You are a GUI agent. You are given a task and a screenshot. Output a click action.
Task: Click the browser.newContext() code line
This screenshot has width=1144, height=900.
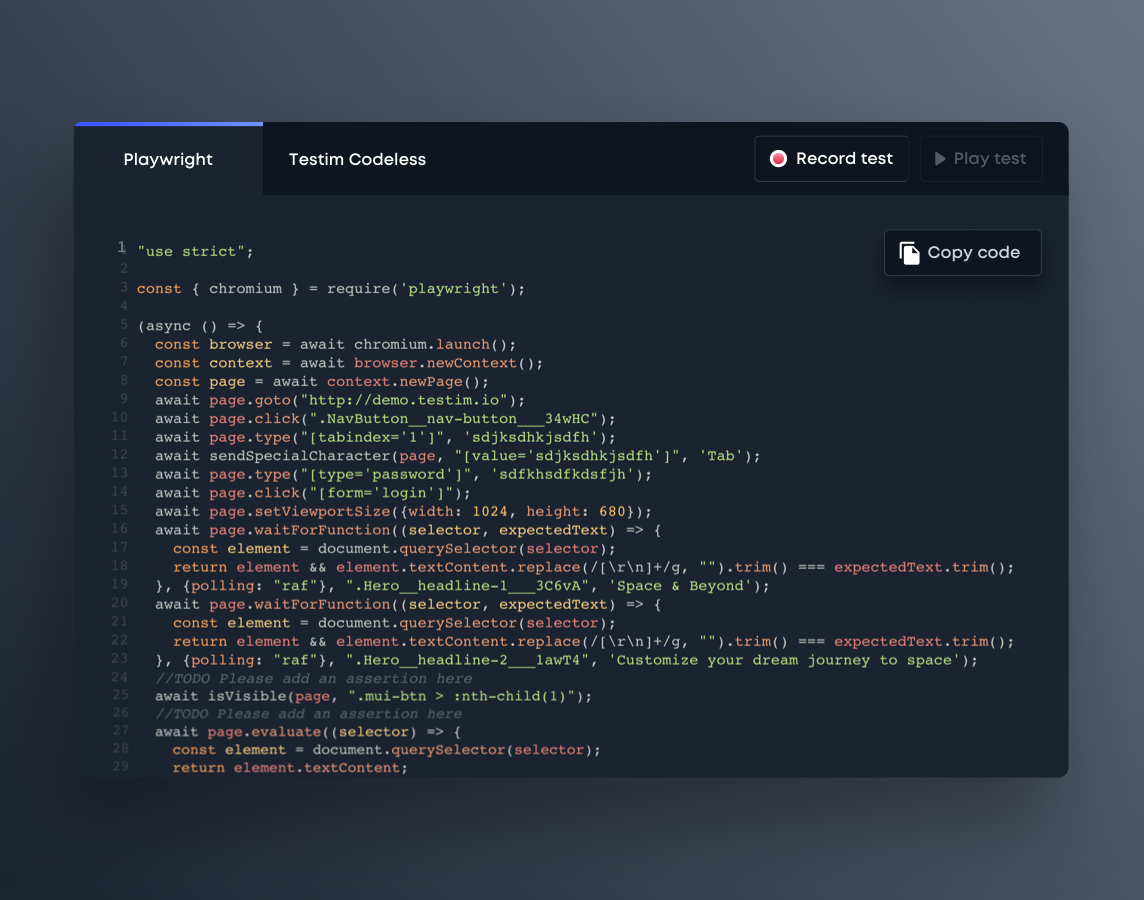point(349,363)
